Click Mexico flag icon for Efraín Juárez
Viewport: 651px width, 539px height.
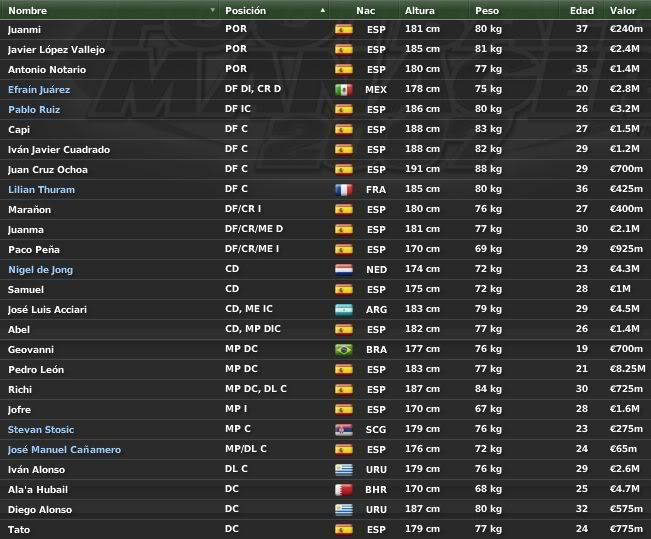point(344,89)
